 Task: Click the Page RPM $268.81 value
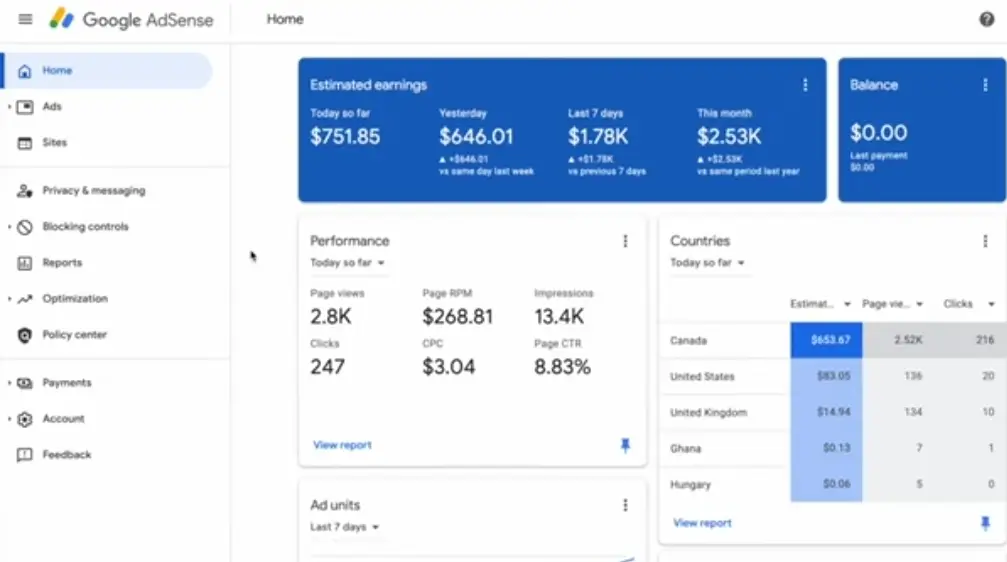coord(457,316)
